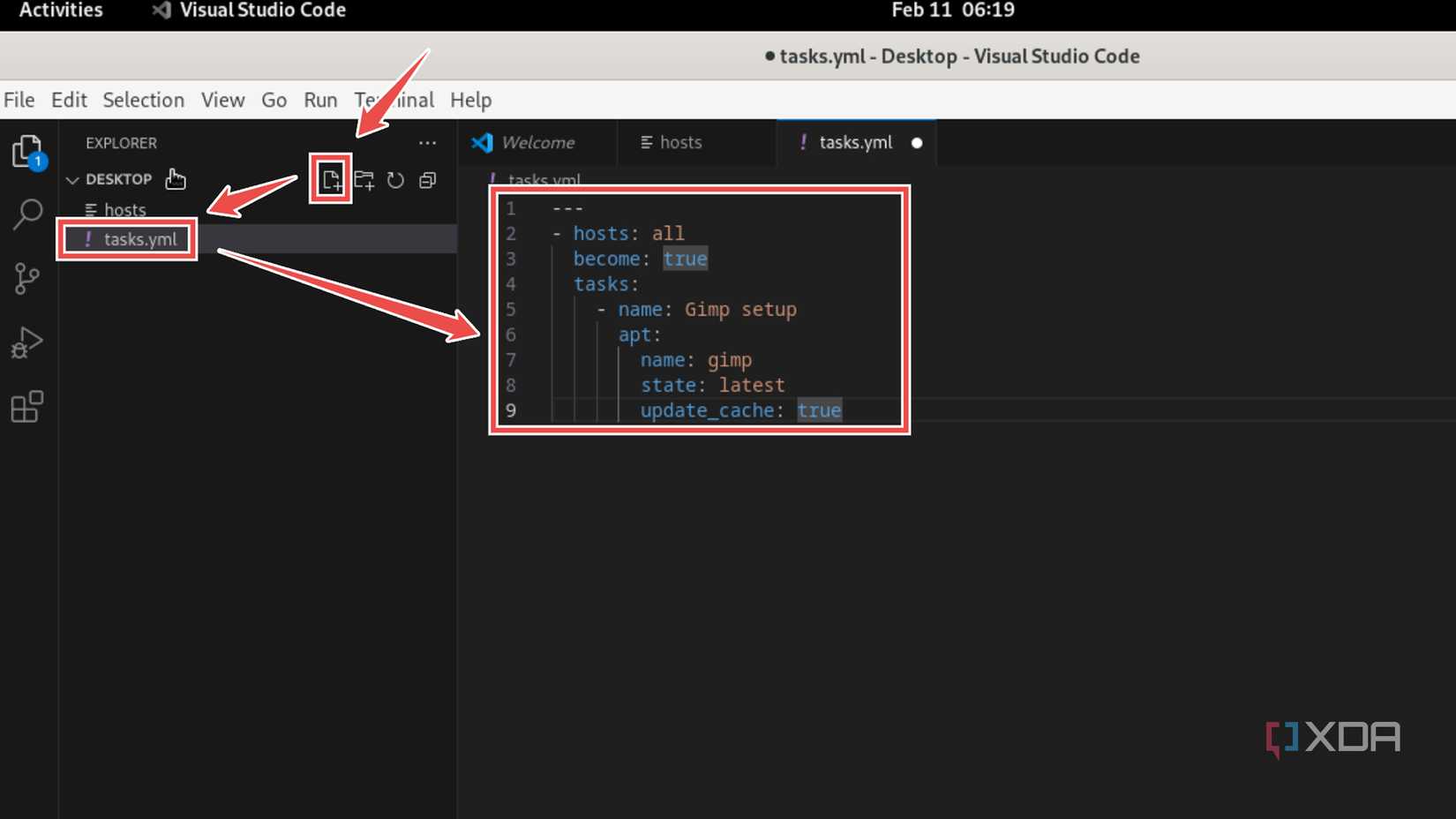Open the Extensions view icon

pyautogui.click(x=27, y=407)
